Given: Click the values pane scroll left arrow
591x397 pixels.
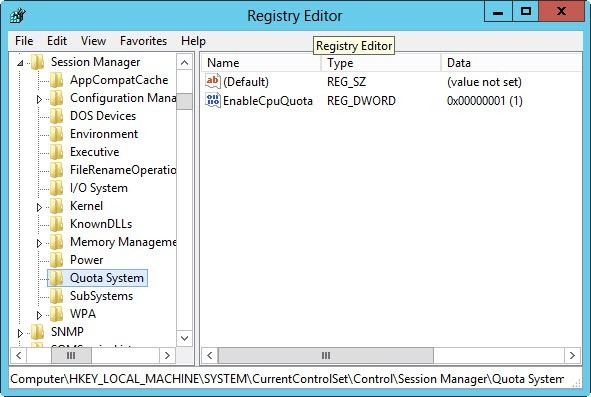Looking at the screenshot, I should coord(210,355).
